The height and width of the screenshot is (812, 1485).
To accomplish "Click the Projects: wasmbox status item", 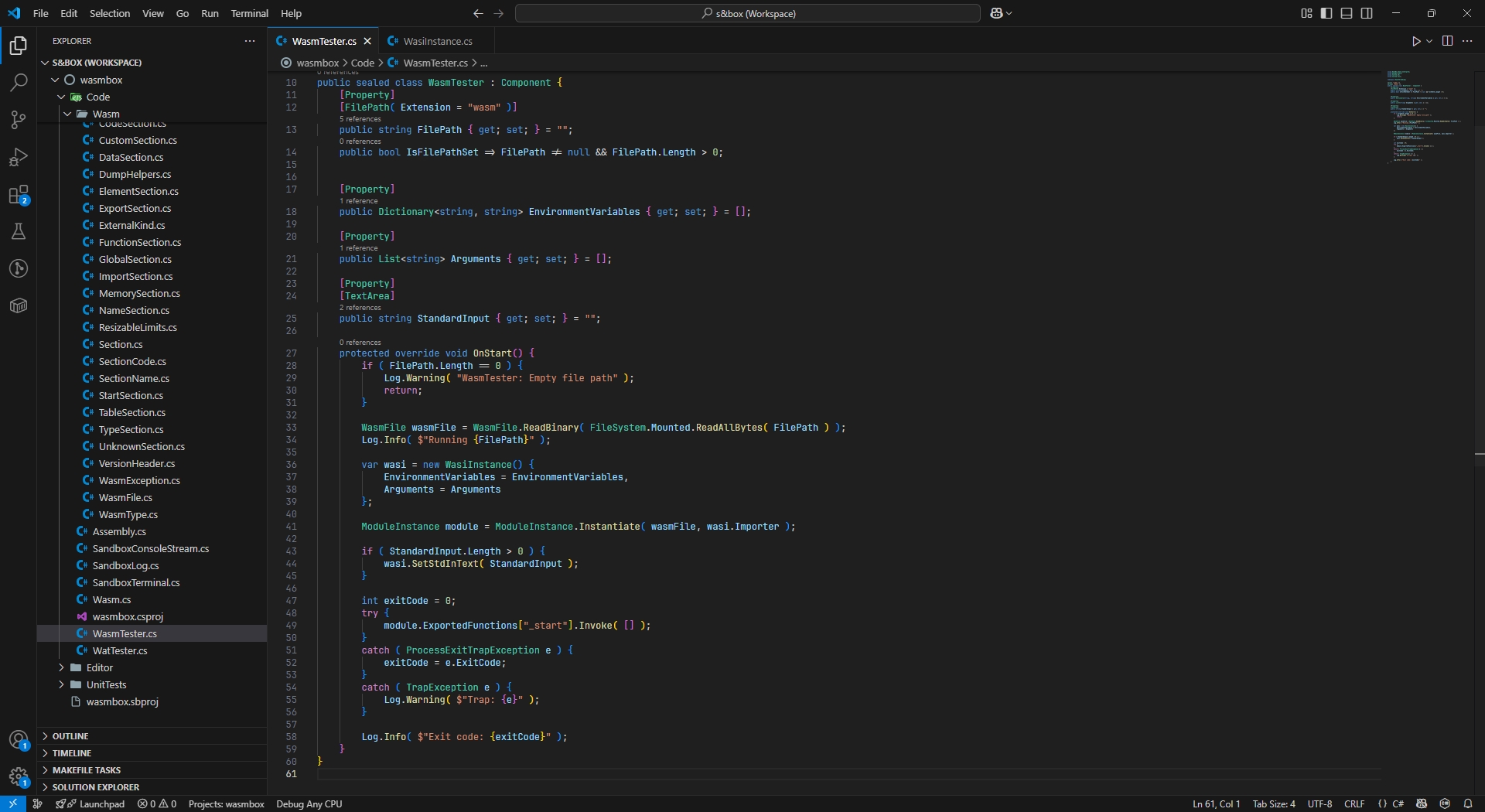I will (227, 803).
